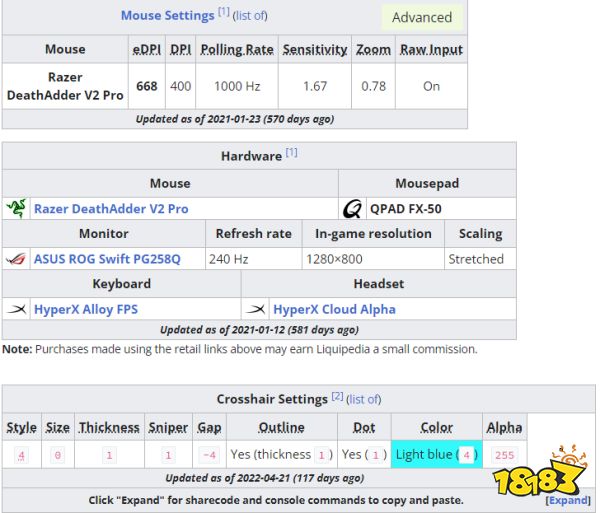The width and height of the screenshot is (600, 513).
Task: Click the Light blue color cell
Action: [x=436, y=454]
